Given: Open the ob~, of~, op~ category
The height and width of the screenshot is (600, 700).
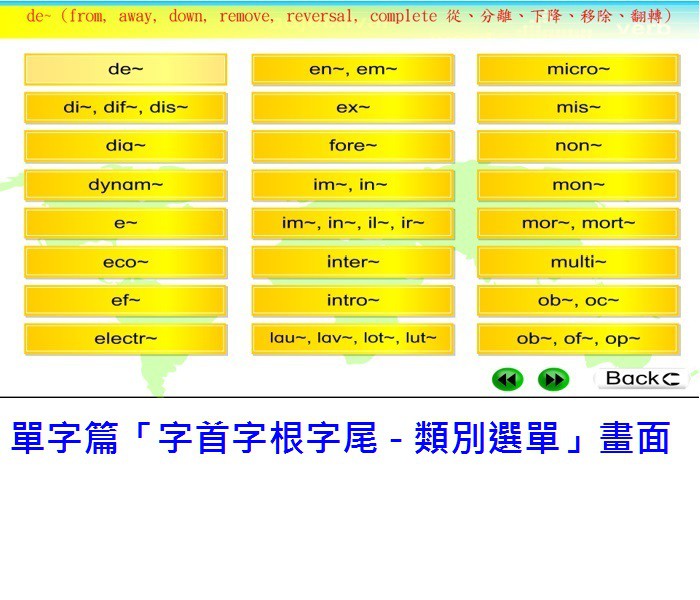Looking at the screenshot, I should click(x=578, y=339).
